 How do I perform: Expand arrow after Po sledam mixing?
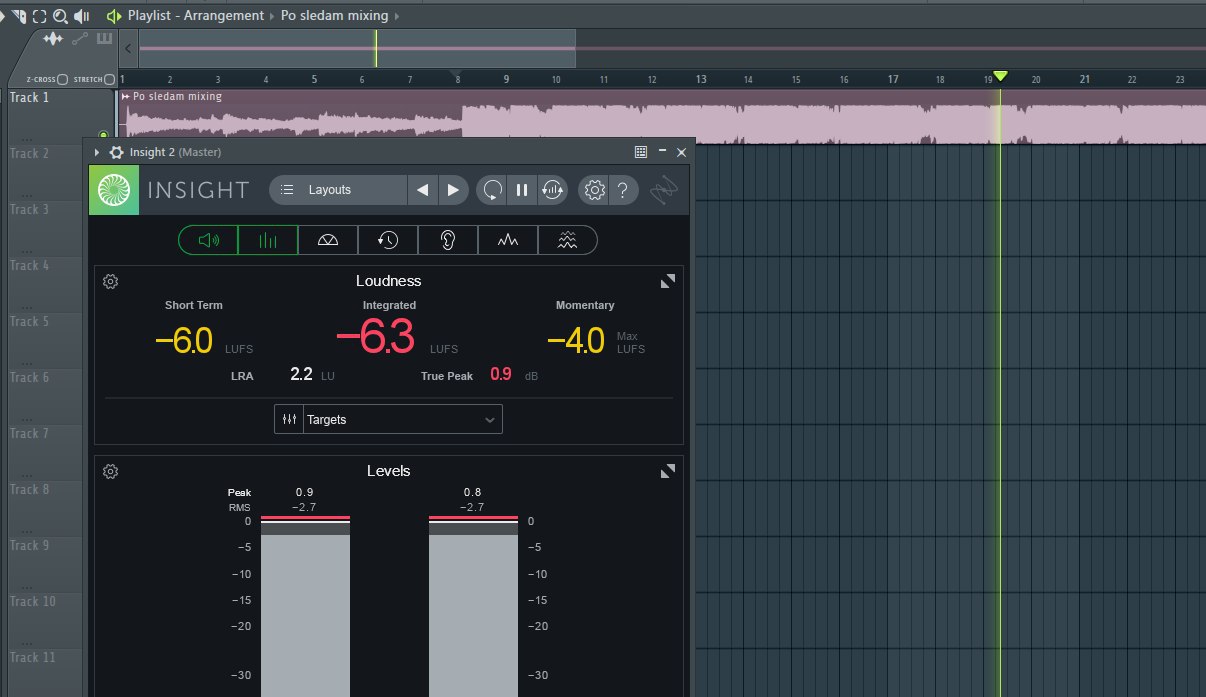pos(398,16)
